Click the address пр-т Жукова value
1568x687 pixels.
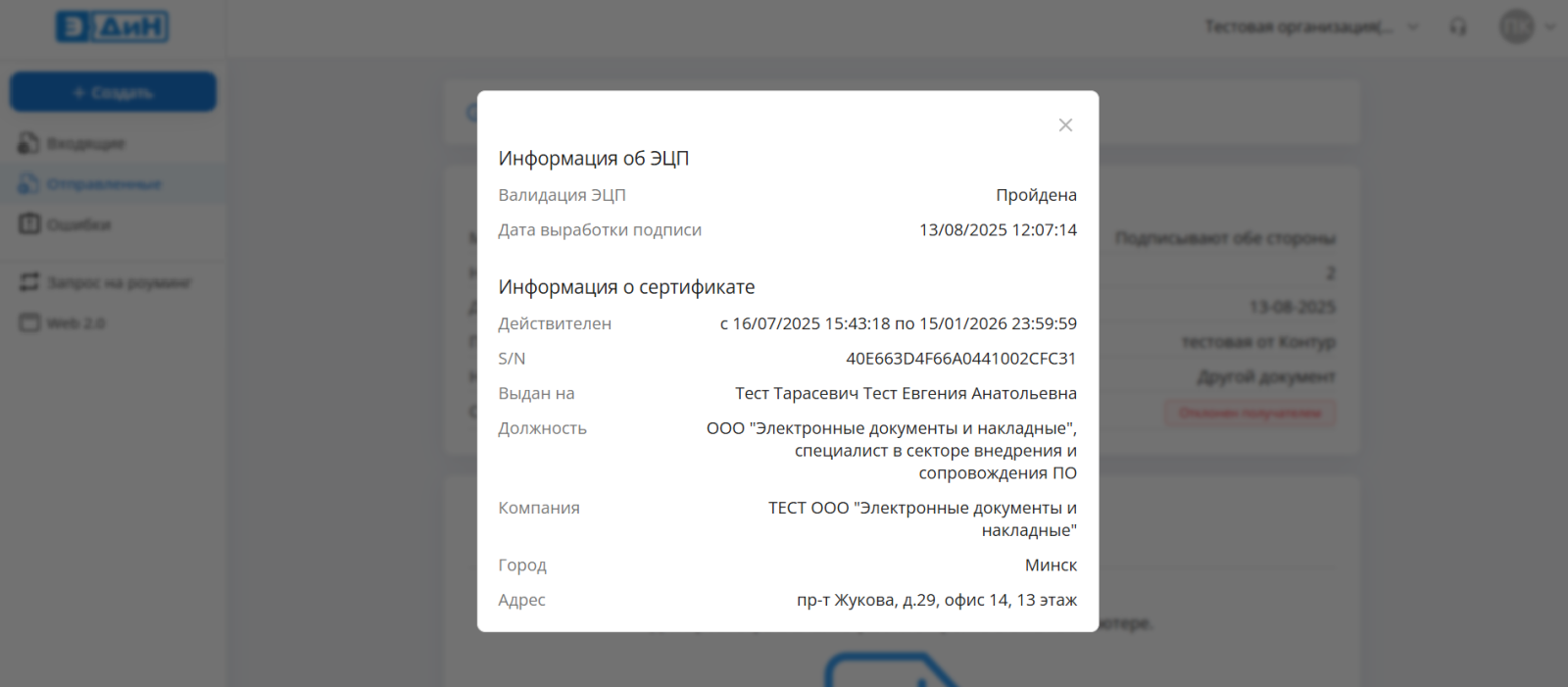tap(936, 600)
